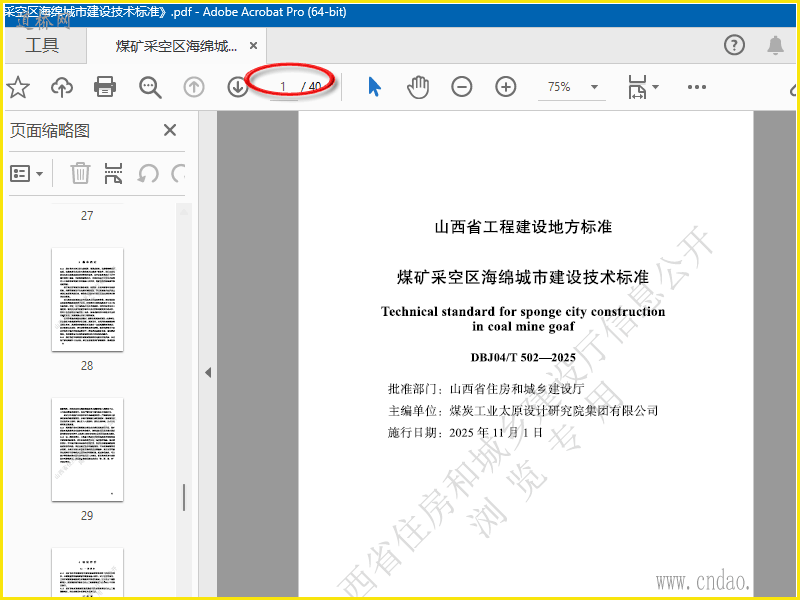
Task: Open the 工具 tab
Action: [x=42, y=45]
